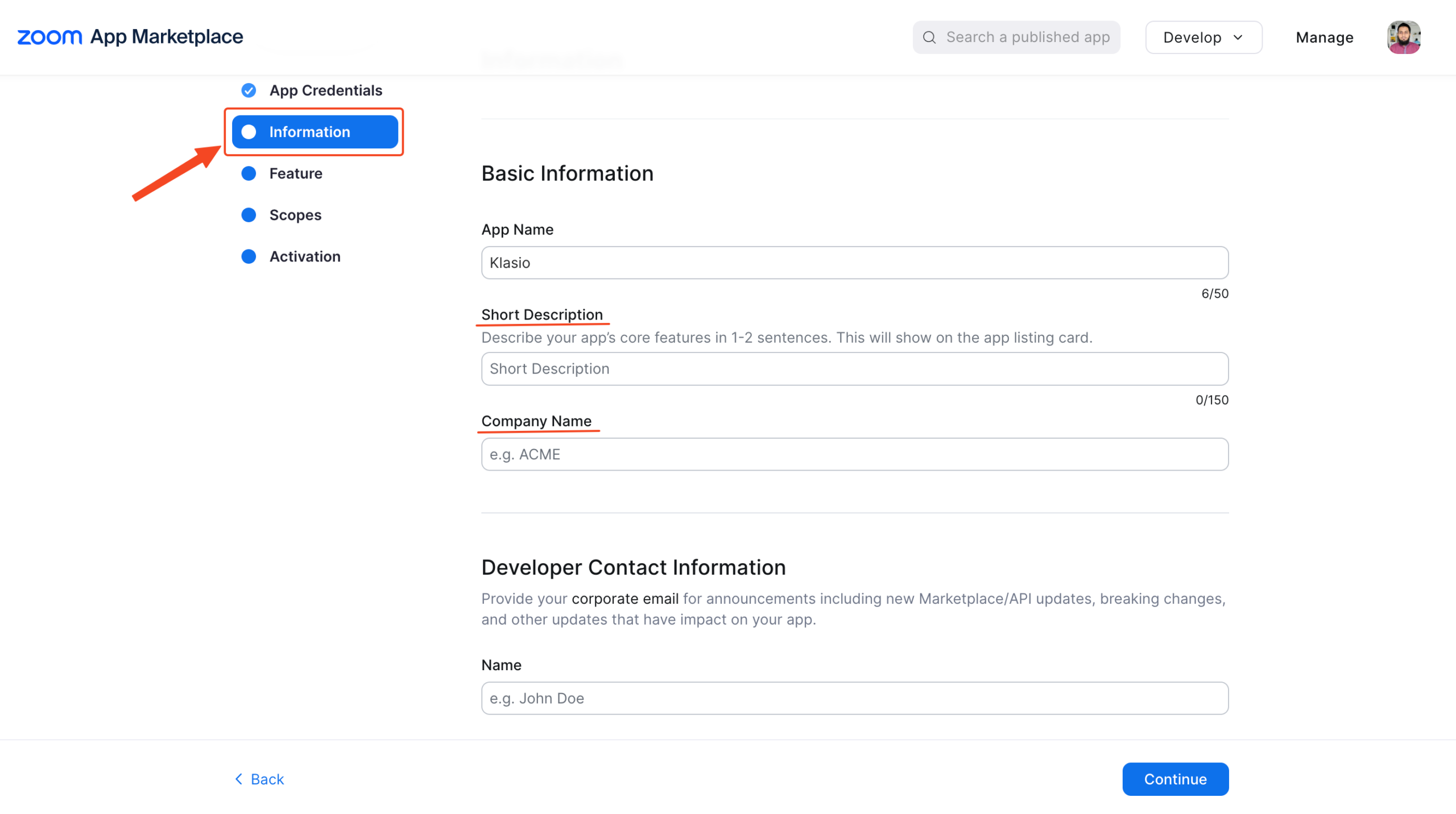This screenshot has width=1456, height=814.
Task: Click the 'corporate email' text
Action: coord(624,599)
